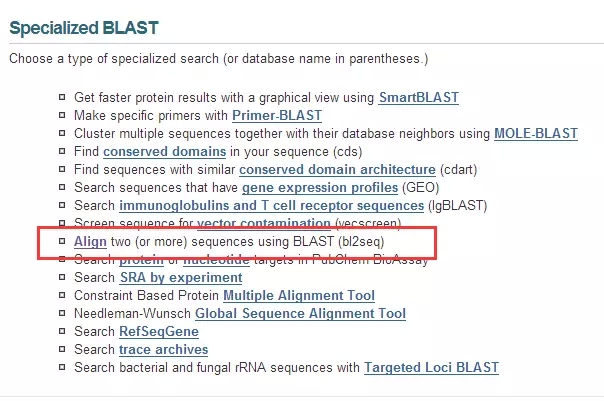Click the bullet beside the SmartBLAST entry
This screenshot has width=604, height=401.
[x=62, y=97]
